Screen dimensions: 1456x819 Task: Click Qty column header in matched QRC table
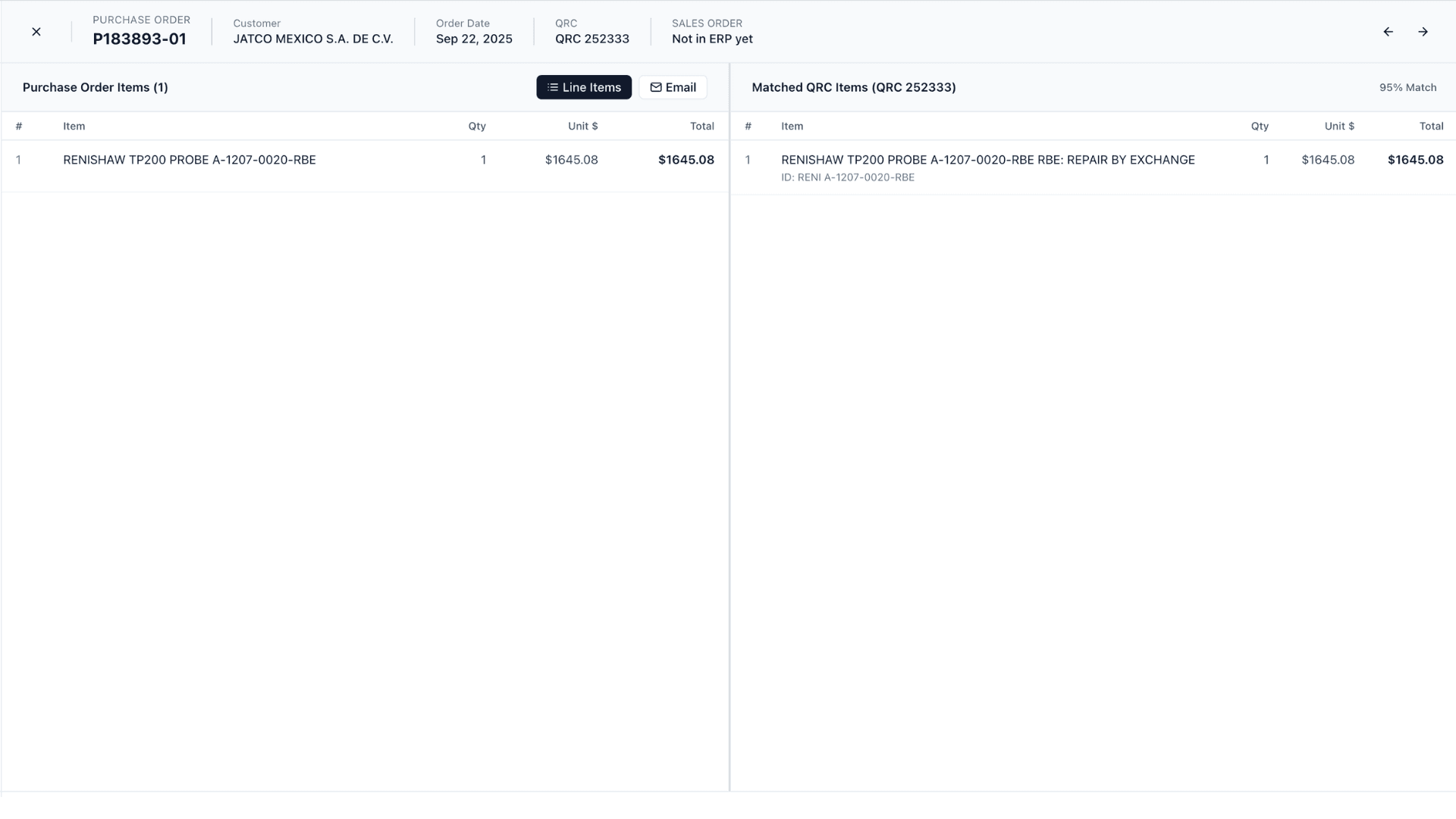(1259, 126)
